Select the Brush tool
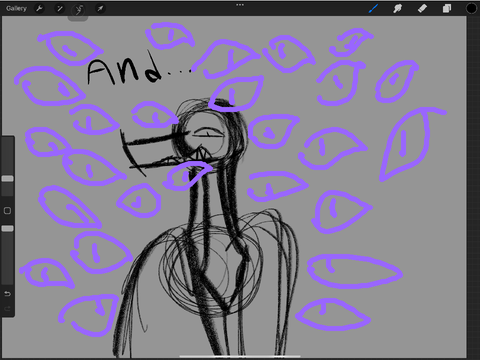480x360 pixels. [373, 8]
